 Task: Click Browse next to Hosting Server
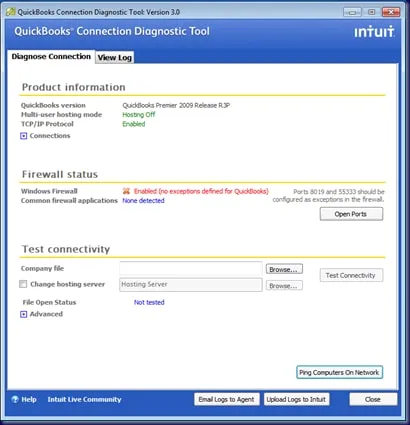click(x=284, y=286)
